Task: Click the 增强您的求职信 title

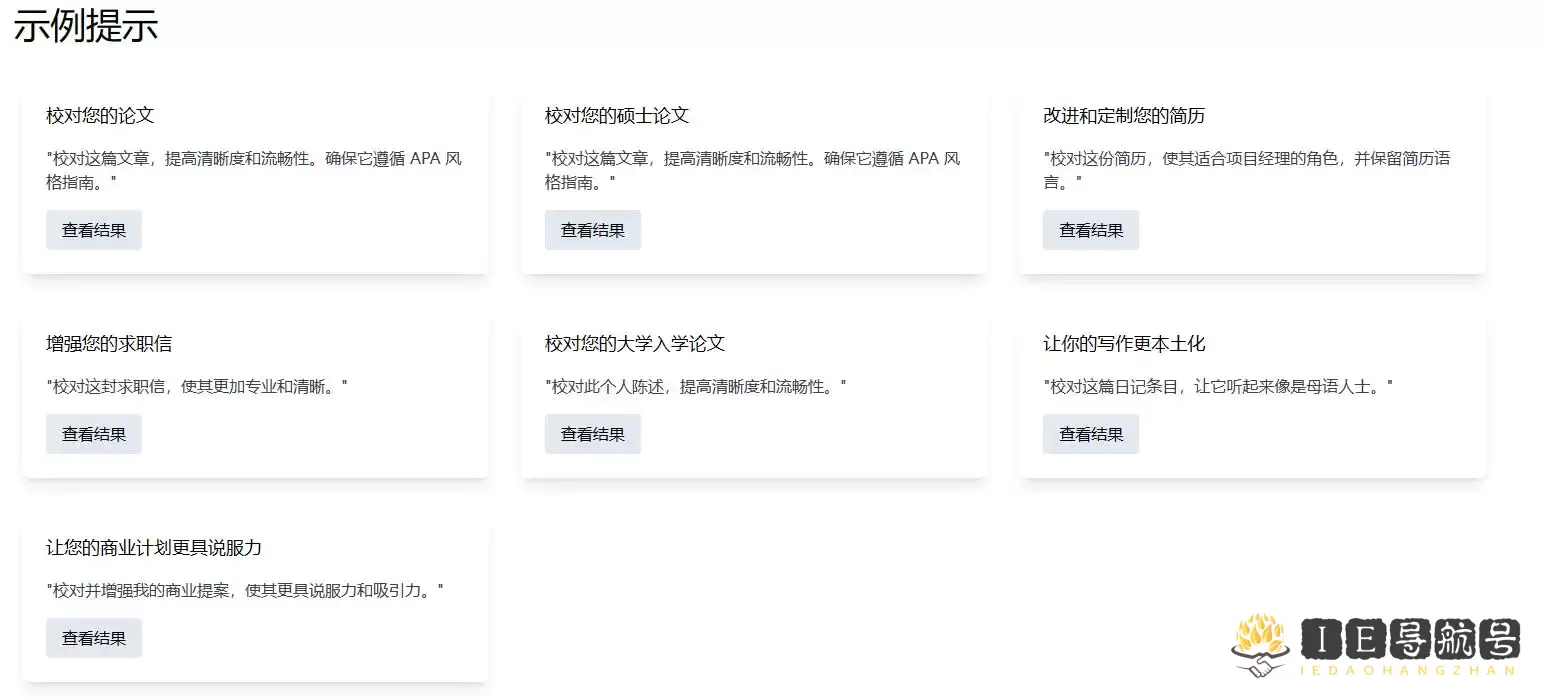Action: (109, 344)
